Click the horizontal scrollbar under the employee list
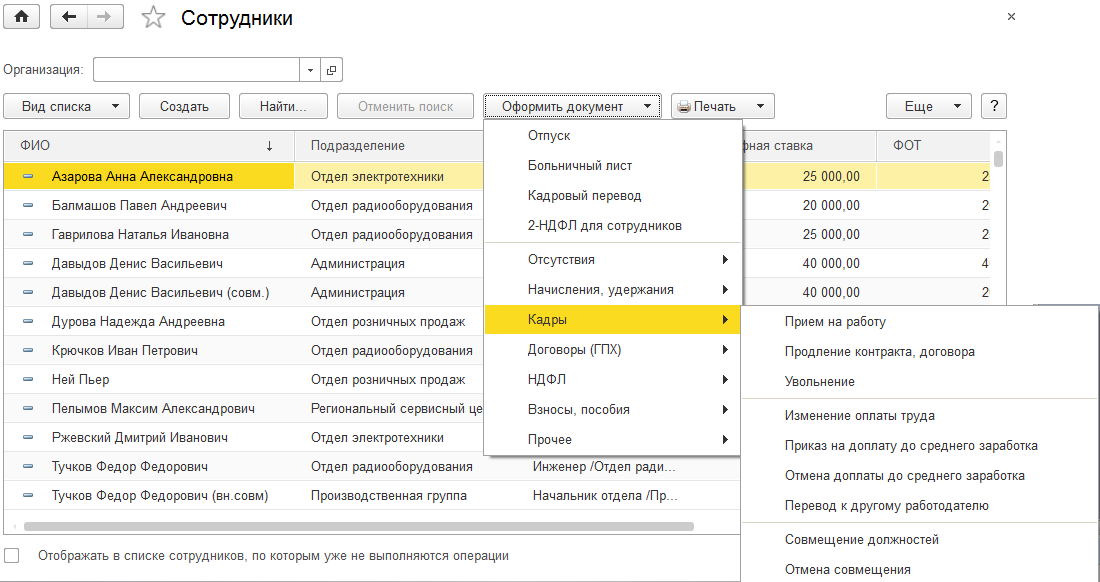 [x=358, y=525]
